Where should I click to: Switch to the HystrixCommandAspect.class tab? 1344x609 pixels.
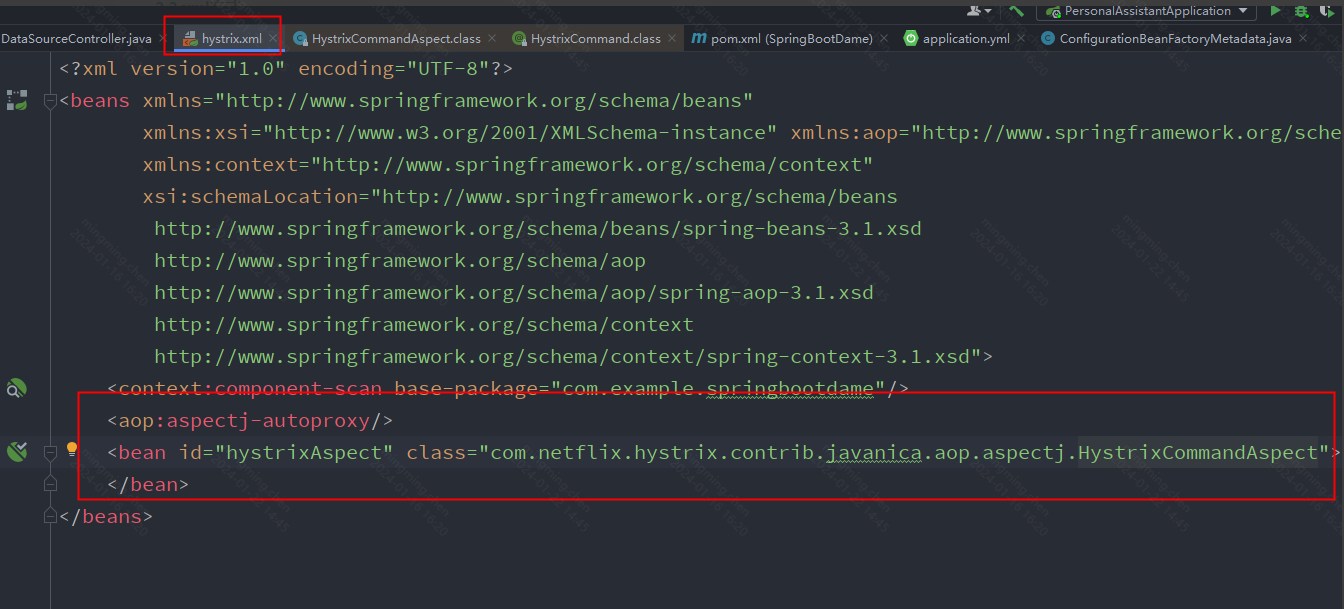tap(395, 39)
